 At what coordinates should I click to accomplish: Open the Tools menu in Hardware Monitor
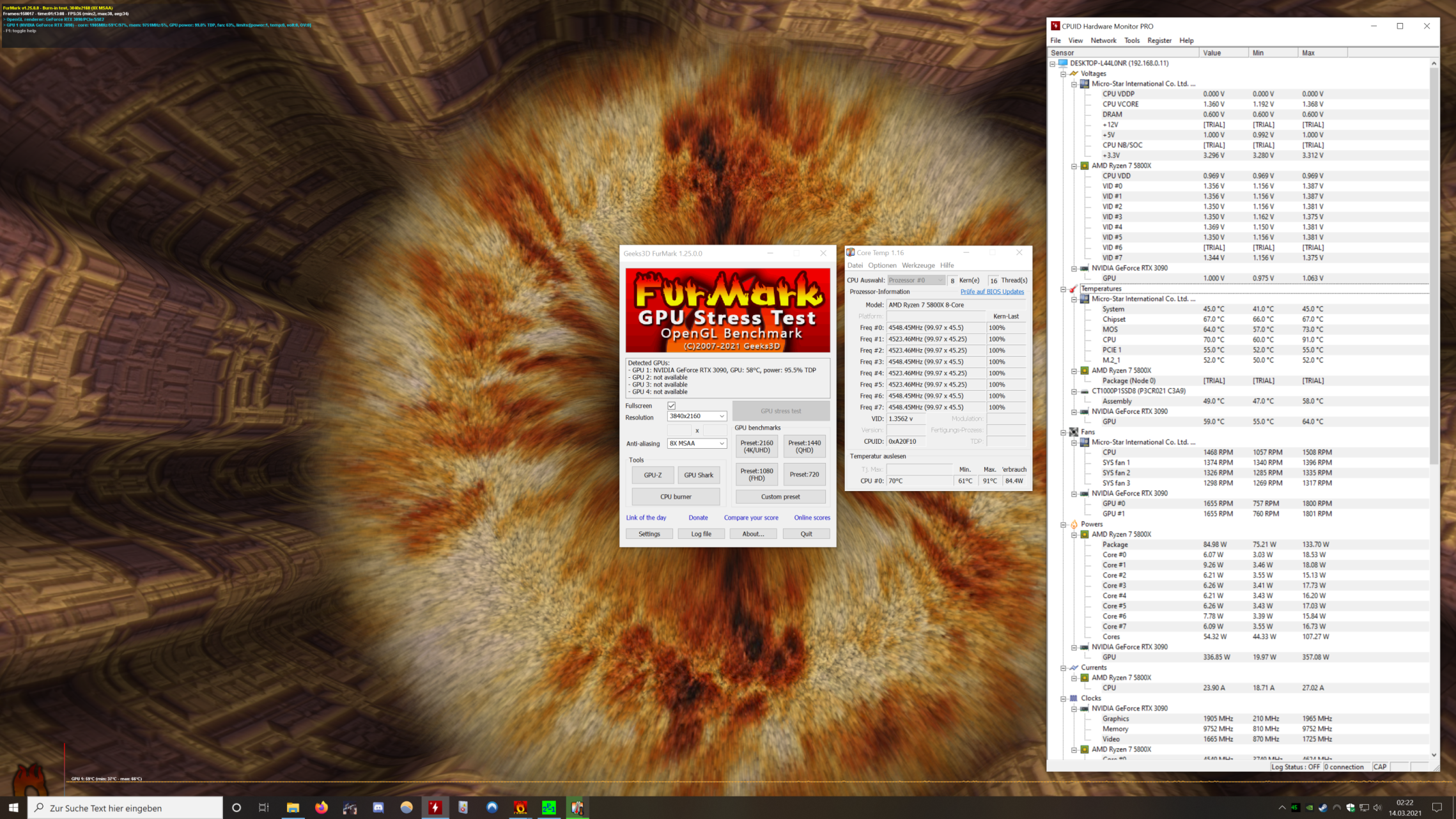click(1132, 40)
